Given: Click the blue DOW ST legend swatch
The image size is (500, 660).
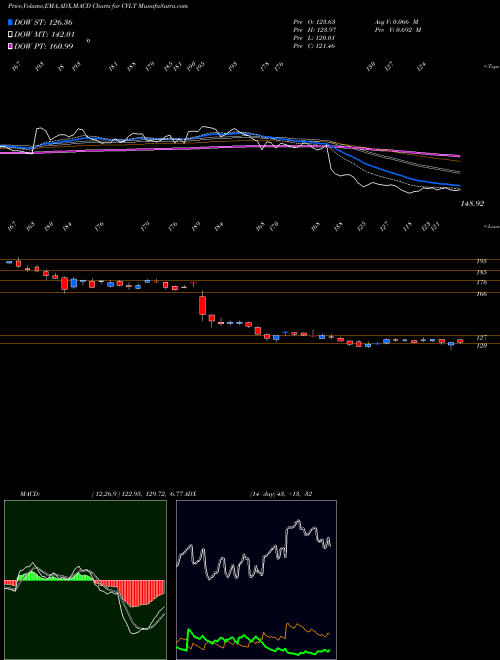Looking at the screenshot, I should [x=10, y=22].
